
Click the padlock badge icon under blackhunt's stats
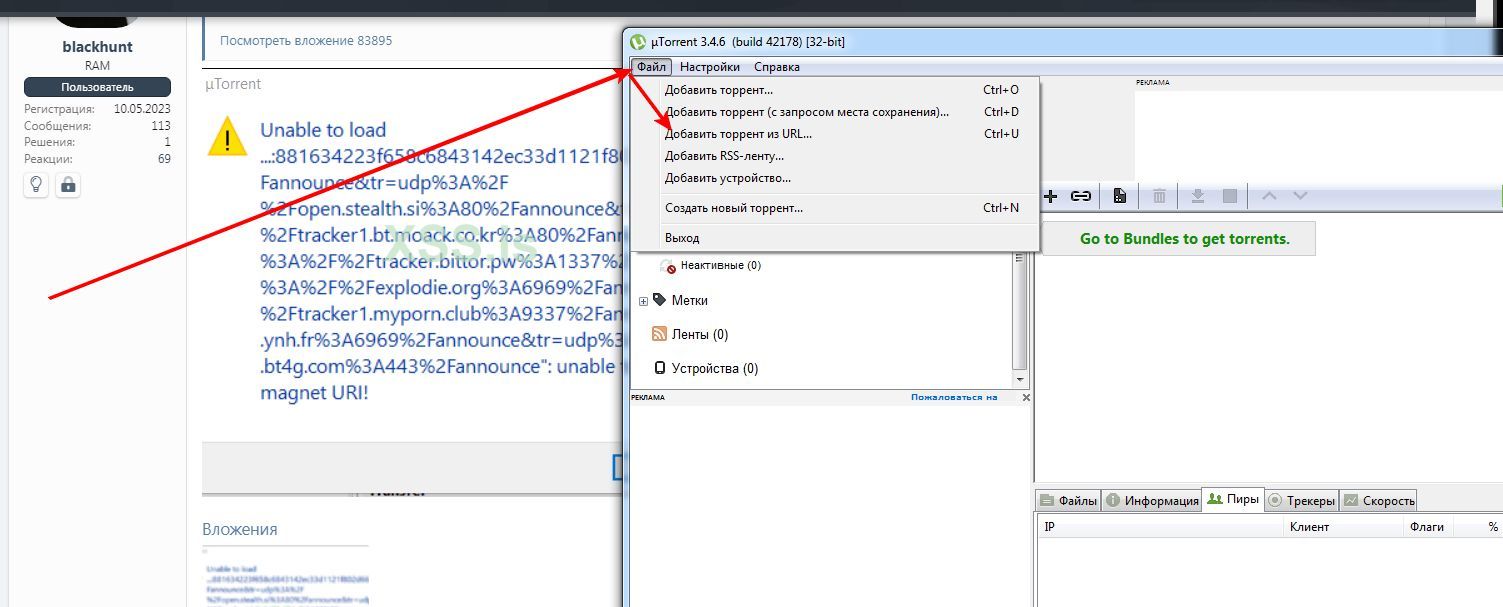[68, 185]
